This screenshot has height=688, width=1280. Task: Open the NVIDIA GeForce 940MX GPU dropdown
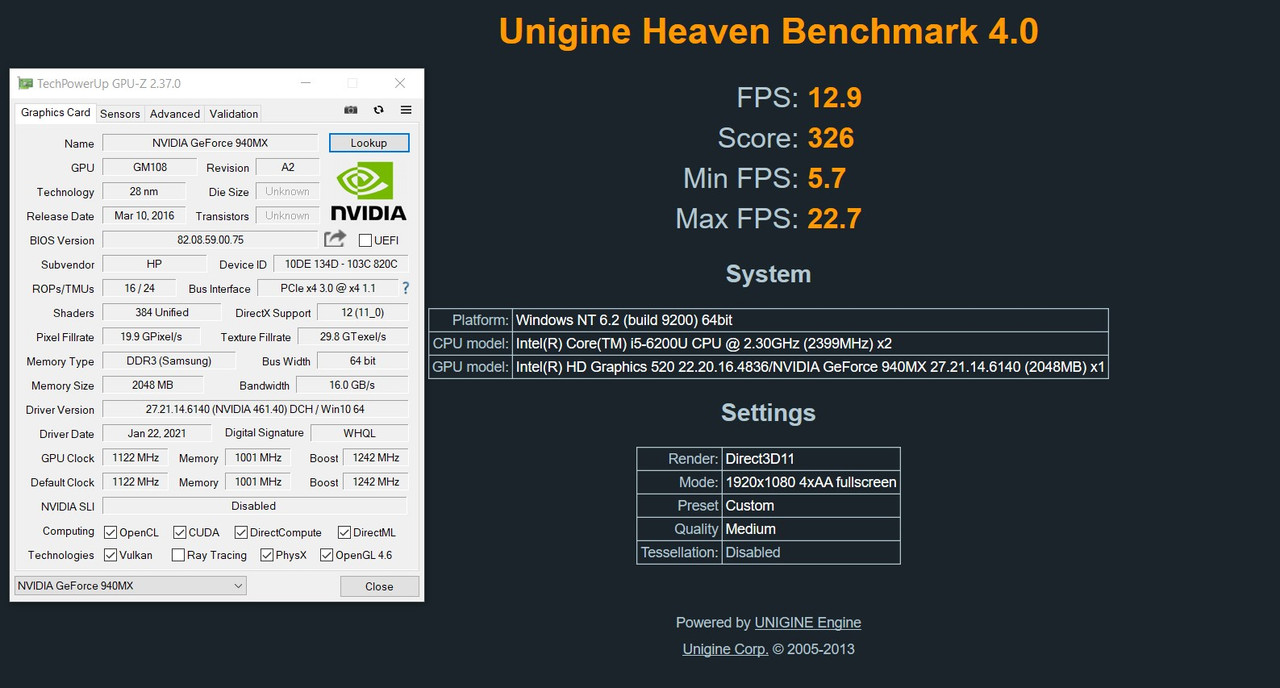(x=130, y=585)
